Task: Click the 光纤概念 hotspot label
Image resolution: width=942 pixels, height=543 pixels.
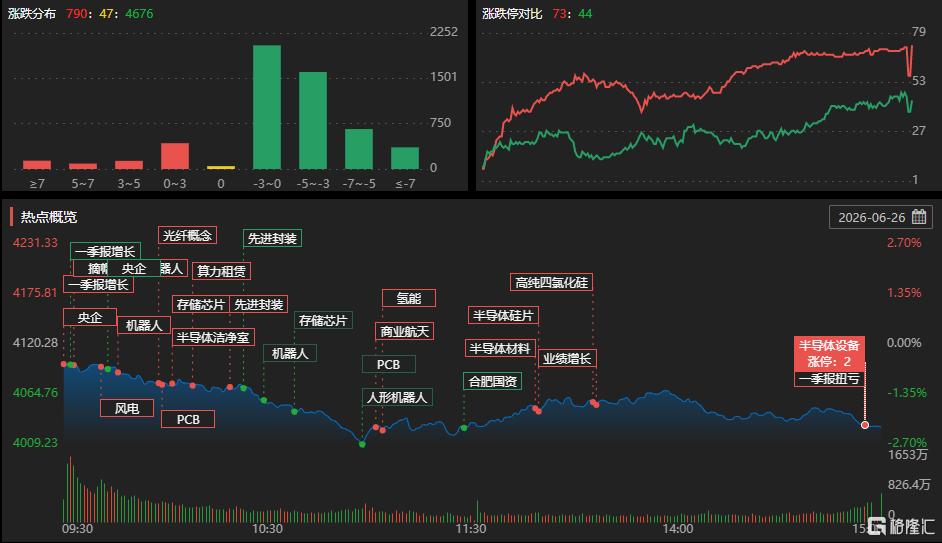Action: tap(187, 235)
